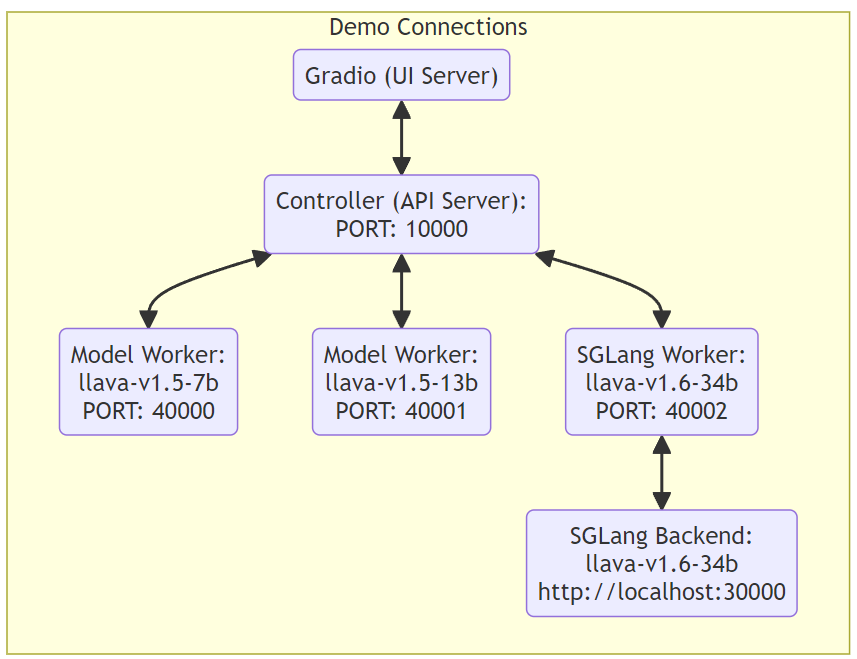Click the SGLang Worker node with PORT 40002
Screen dimensions: 857x659
click(661, 382)
